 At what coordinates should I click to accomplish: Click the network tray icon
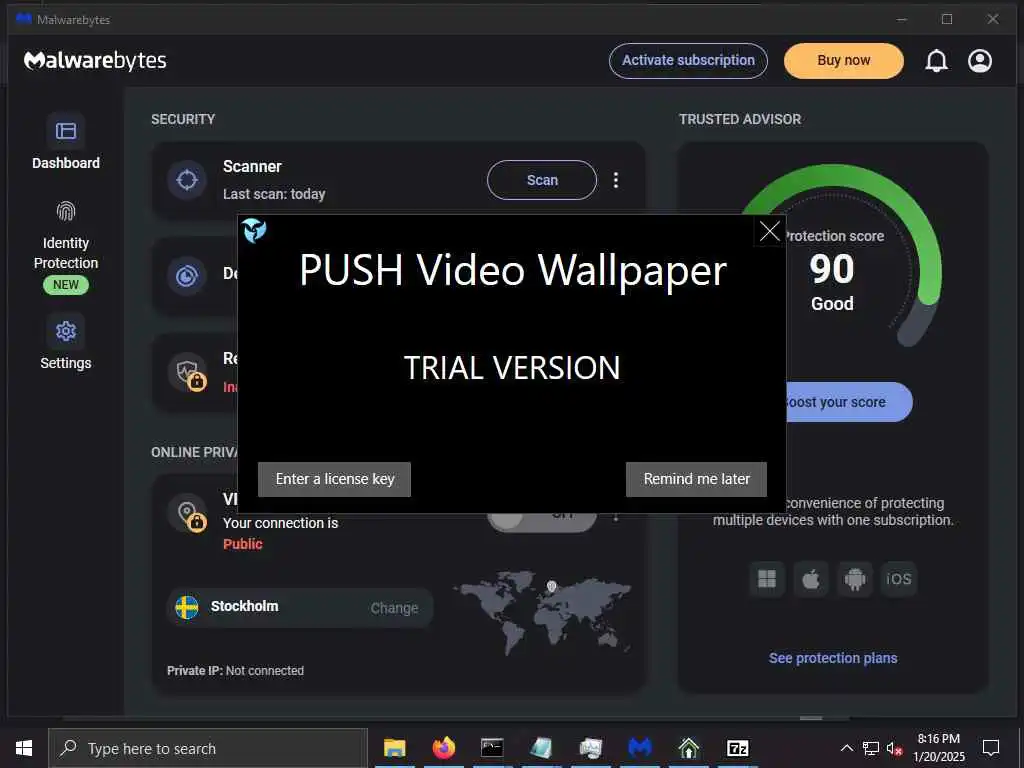tap(871, 748)
